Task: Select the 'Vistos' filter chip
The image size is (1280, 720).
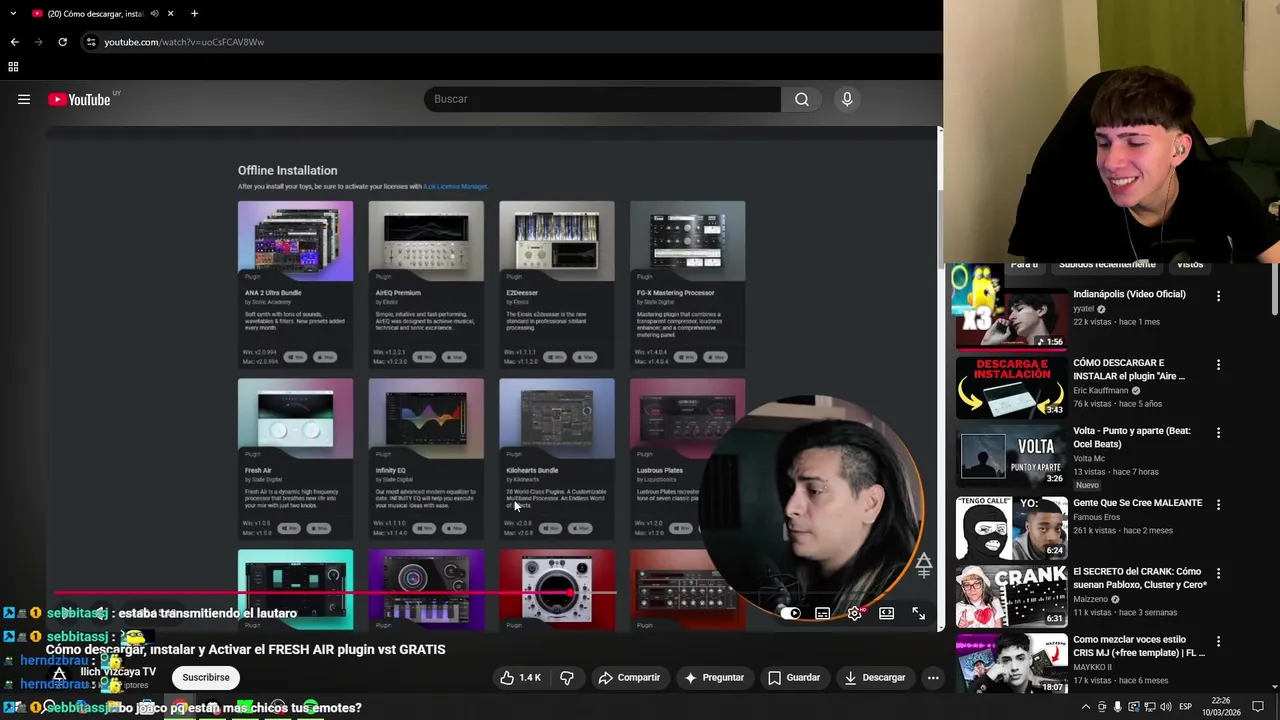Action: pos(1190,264)
